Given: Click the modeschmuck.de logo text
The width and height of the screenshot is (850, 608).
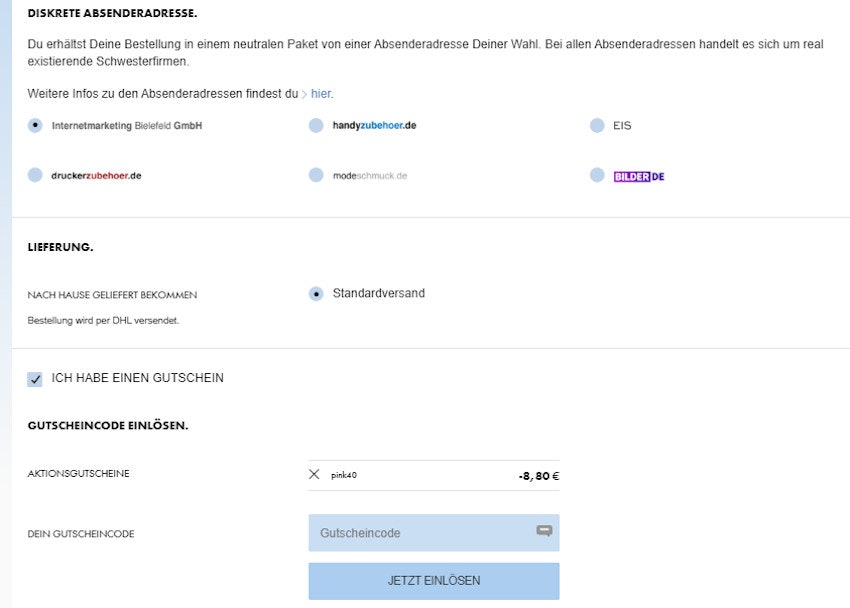Looking at the screenshot, I should 370,176.
